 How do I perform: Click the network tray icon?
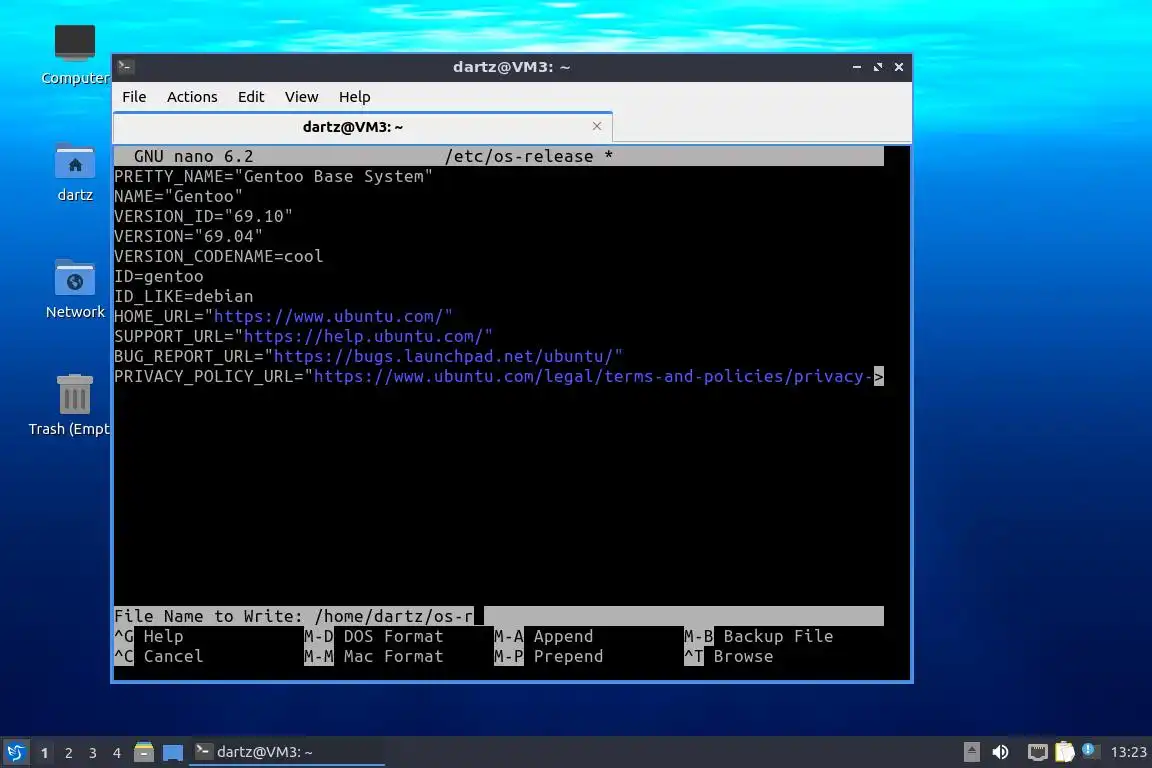pos(1037,752)
